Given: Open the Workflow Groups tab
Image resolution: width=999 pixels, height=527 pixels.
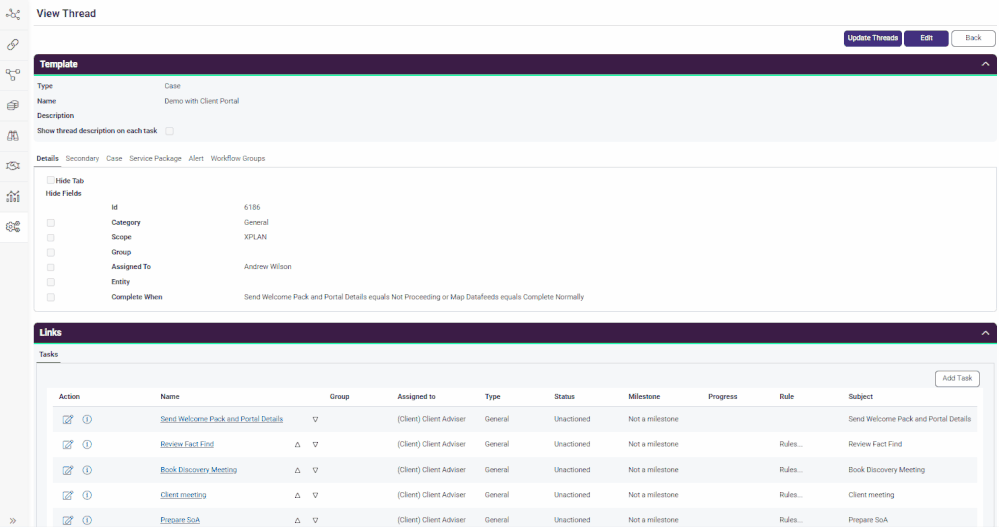Looking at the screenshot, I should 237,158.
